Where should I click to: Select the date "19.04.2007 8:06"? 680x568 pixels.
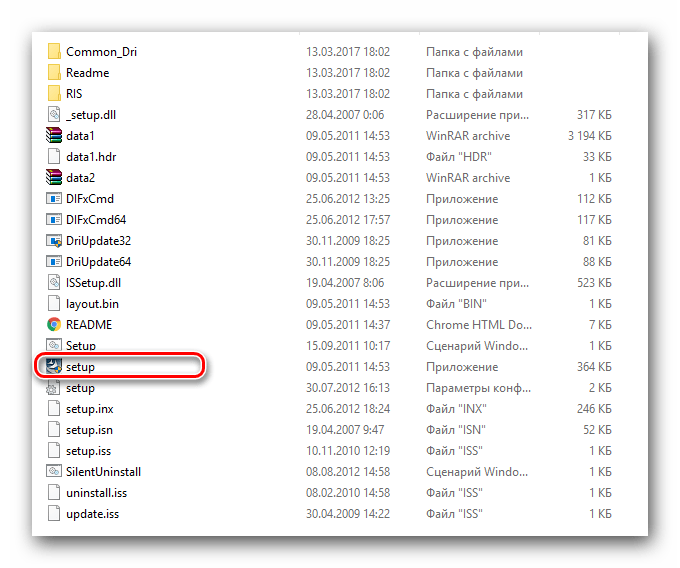345,283
